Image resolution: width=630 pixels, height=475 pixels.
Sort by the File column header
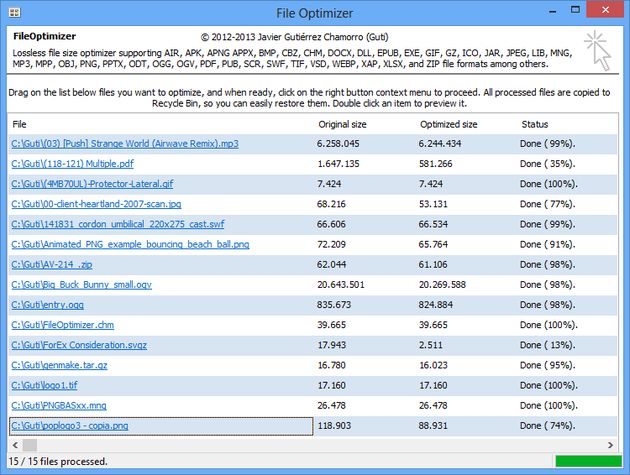pos(19,124)
